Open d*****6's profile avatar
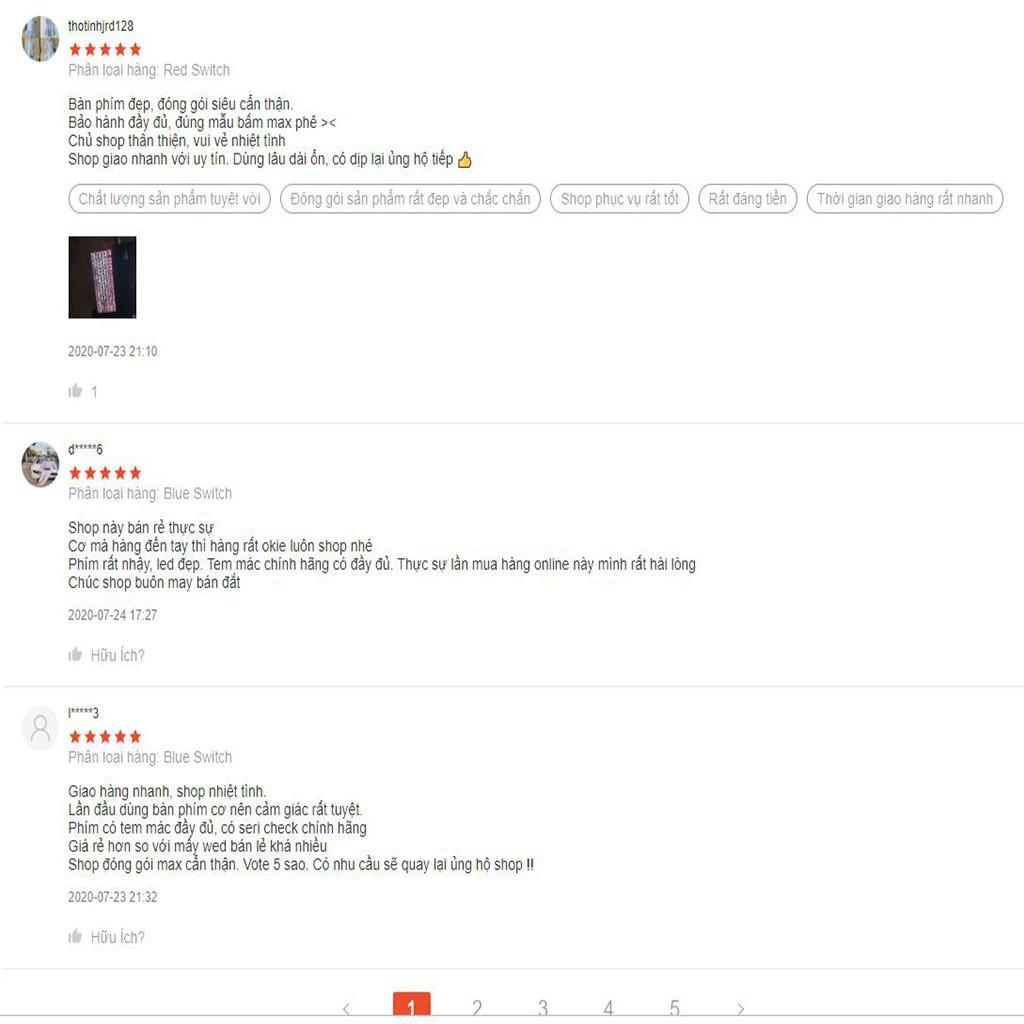This screenshot has height=1024, width=1024. [x=40, y=464]
